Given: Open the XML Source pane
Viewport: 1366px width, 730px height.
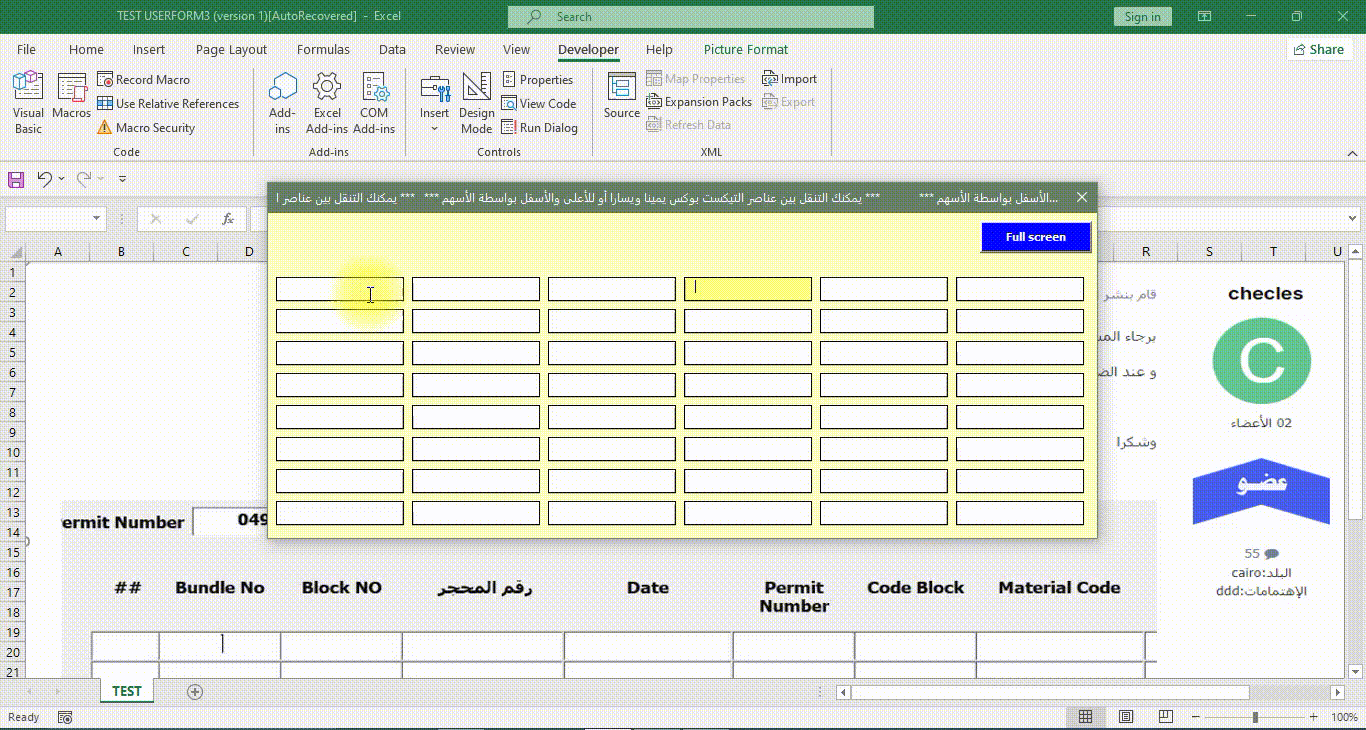Looking at the screenshot, I should click(x=622, y=96).
